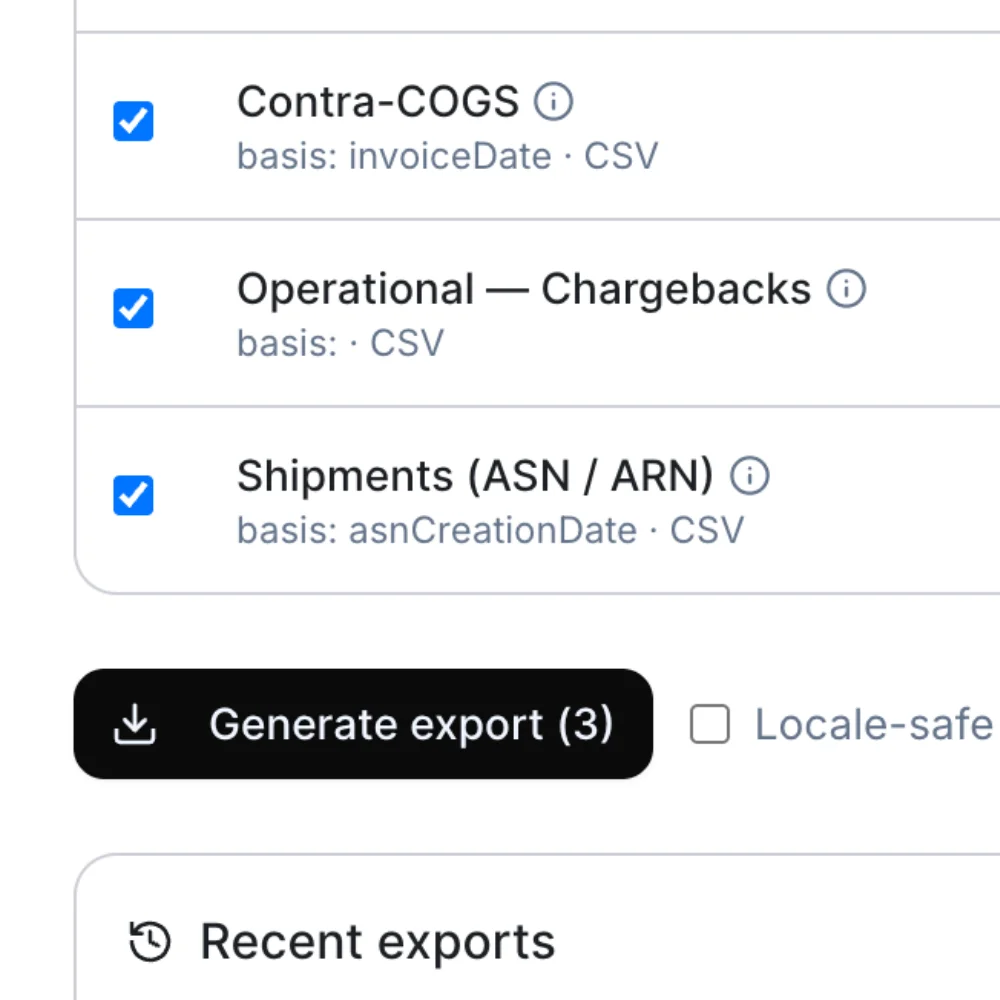Uncheck the Contra-COGS checkbox
This screenshot has height=1000, width=1000.
(x=133, y=121)
